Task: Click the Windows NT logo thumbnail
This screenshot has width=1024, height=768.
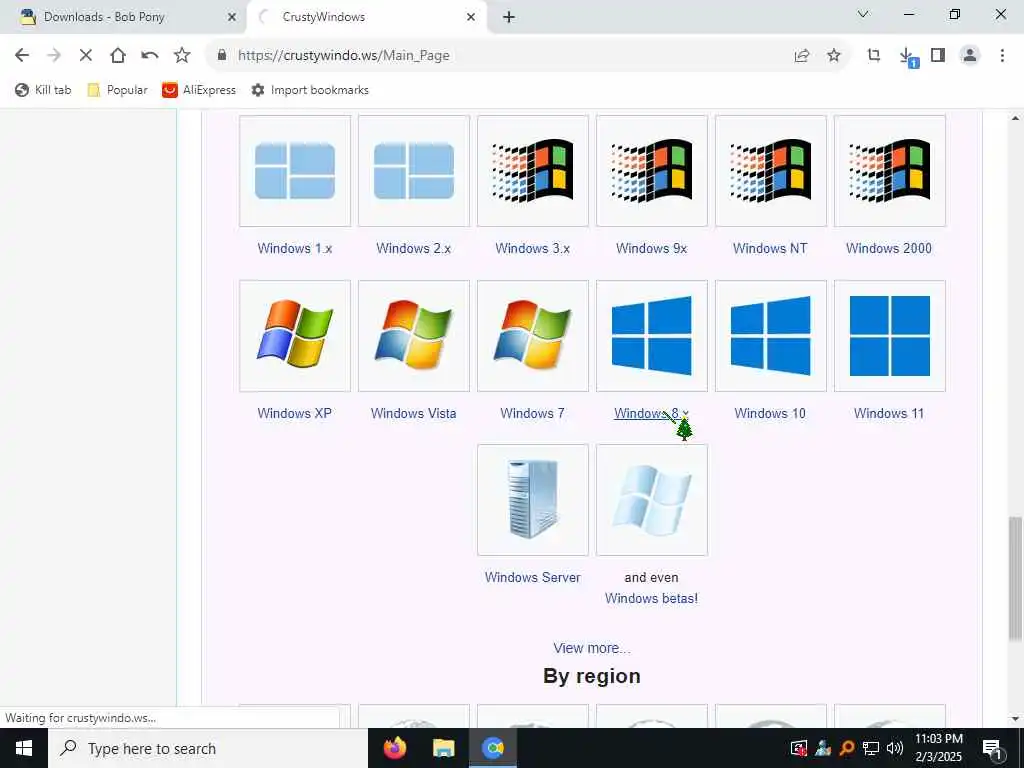Action: coord(771,171)
